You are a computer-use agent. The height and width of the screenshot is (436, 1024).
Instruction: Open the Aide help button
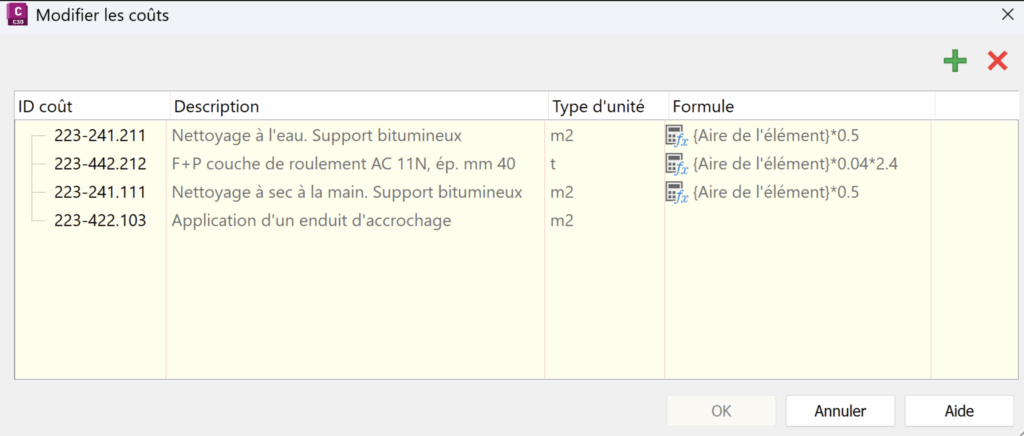959,410
